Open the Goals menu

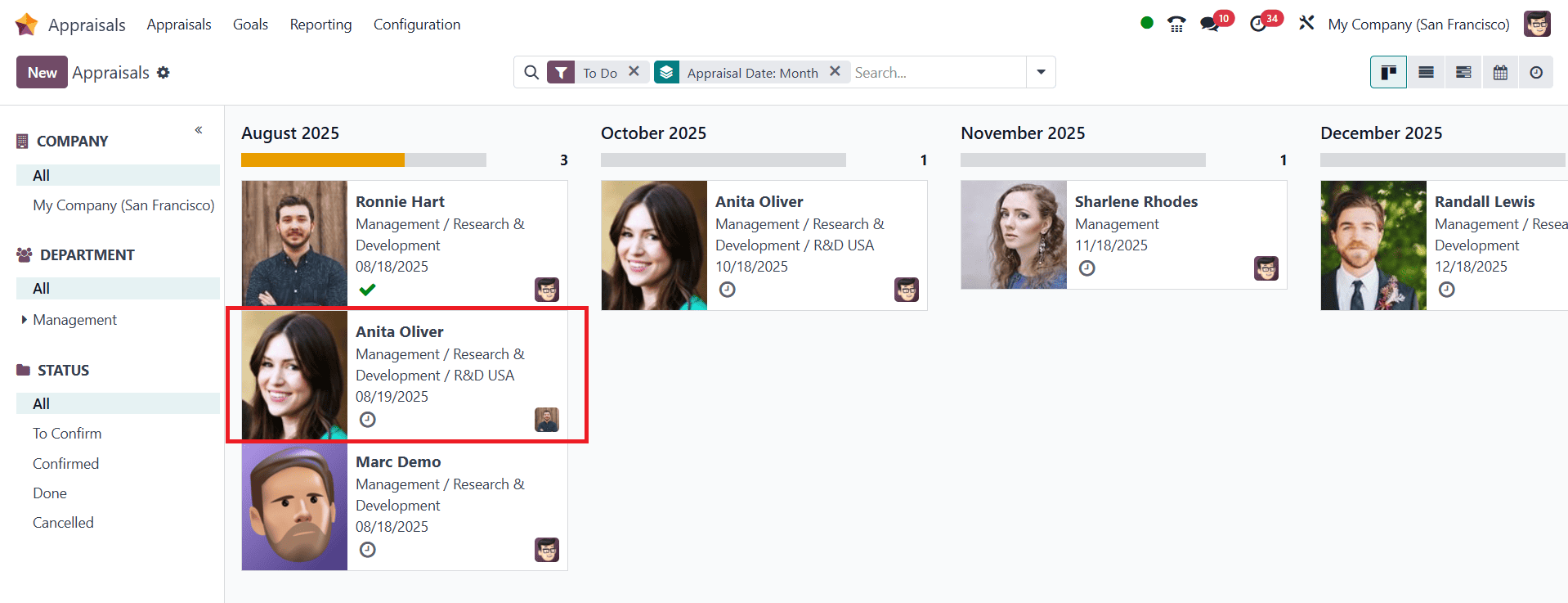[250, 25]
